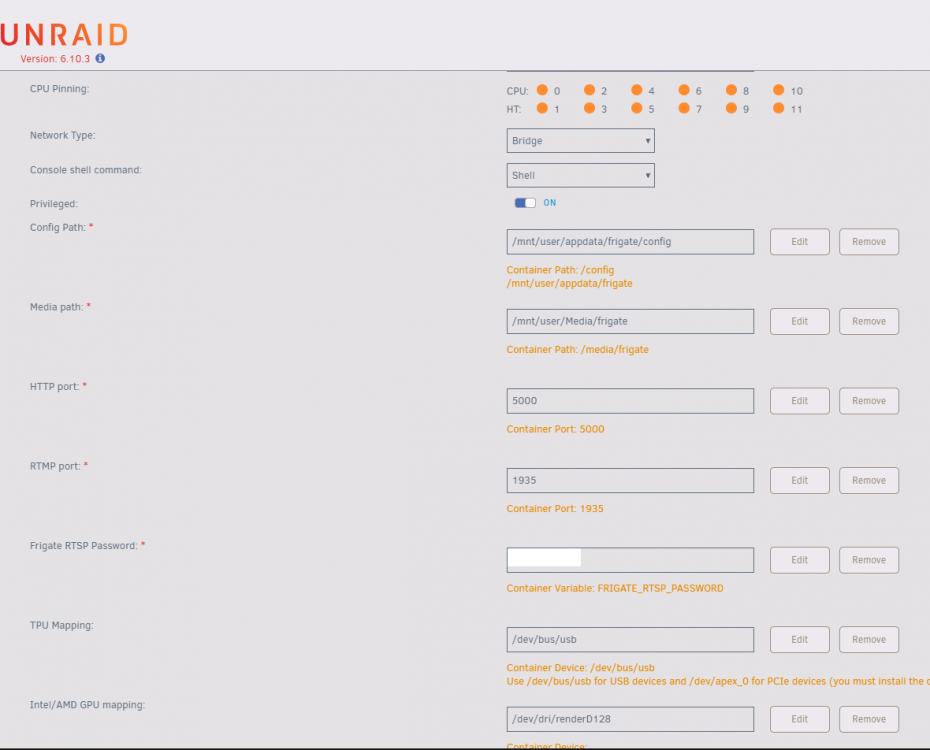Click Remove for RTMP port
Screen dimensions: 930x750
869,480
